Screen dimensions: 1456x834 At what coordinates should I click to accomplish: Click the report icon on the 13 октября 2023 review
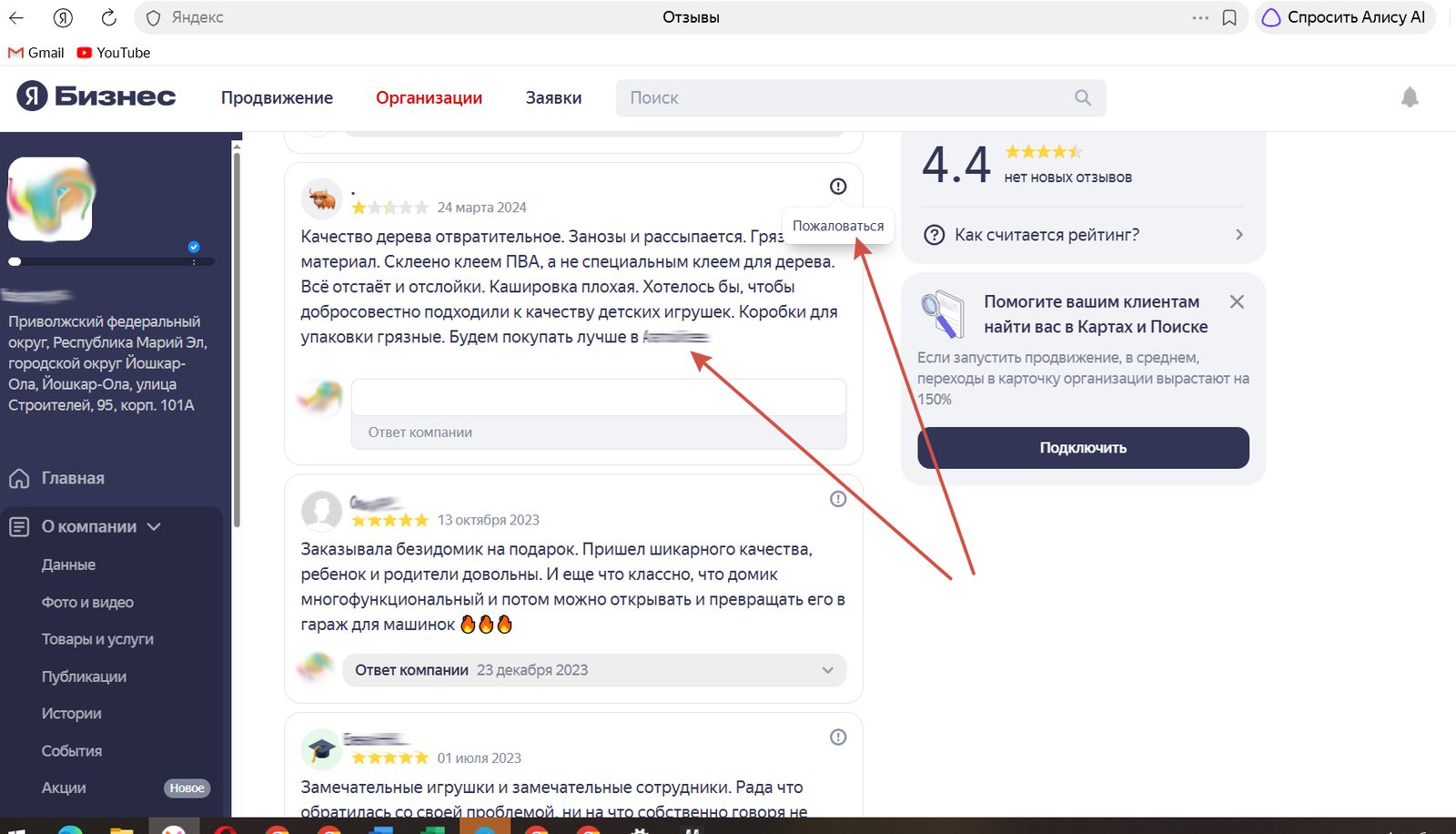point(838,499)
